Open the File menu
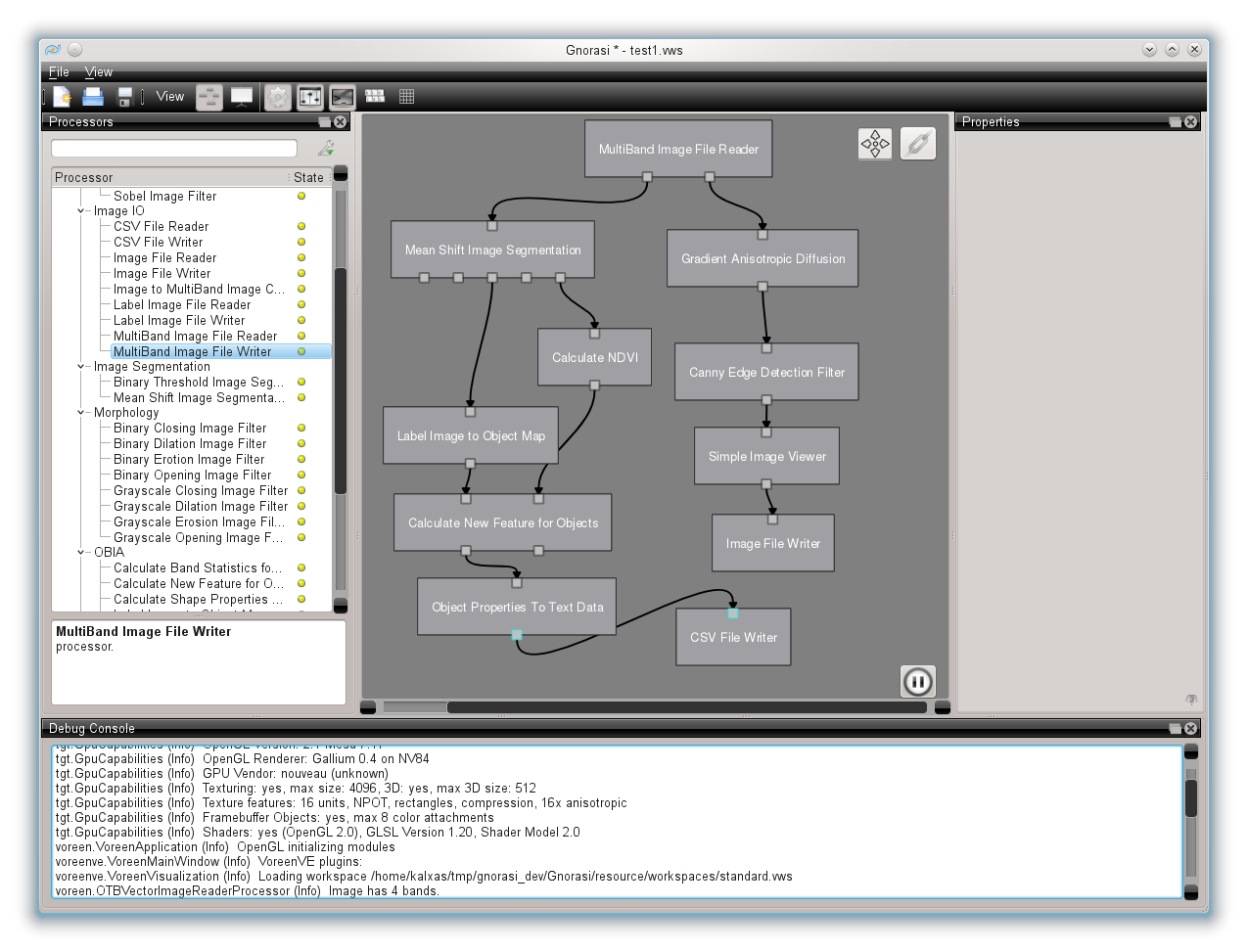This screenshot has width=1248, height=952. pyautogui.click(x=59, y=72)
